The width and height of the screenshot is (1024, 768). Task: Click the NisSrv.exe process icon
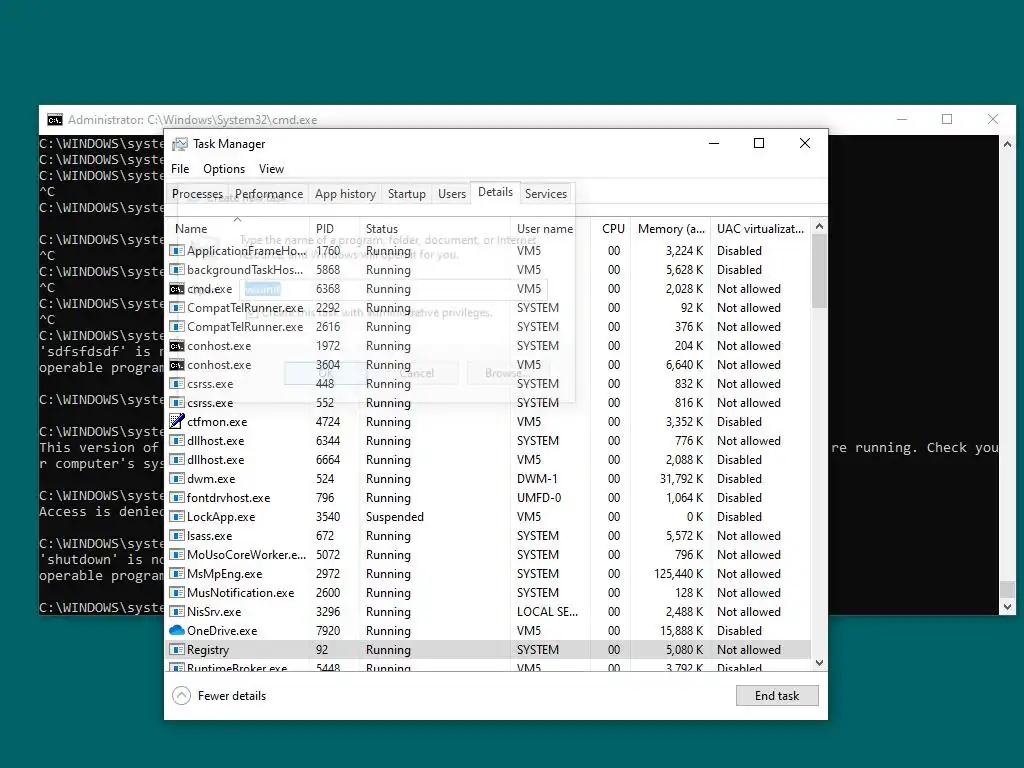tap(176, 611)
